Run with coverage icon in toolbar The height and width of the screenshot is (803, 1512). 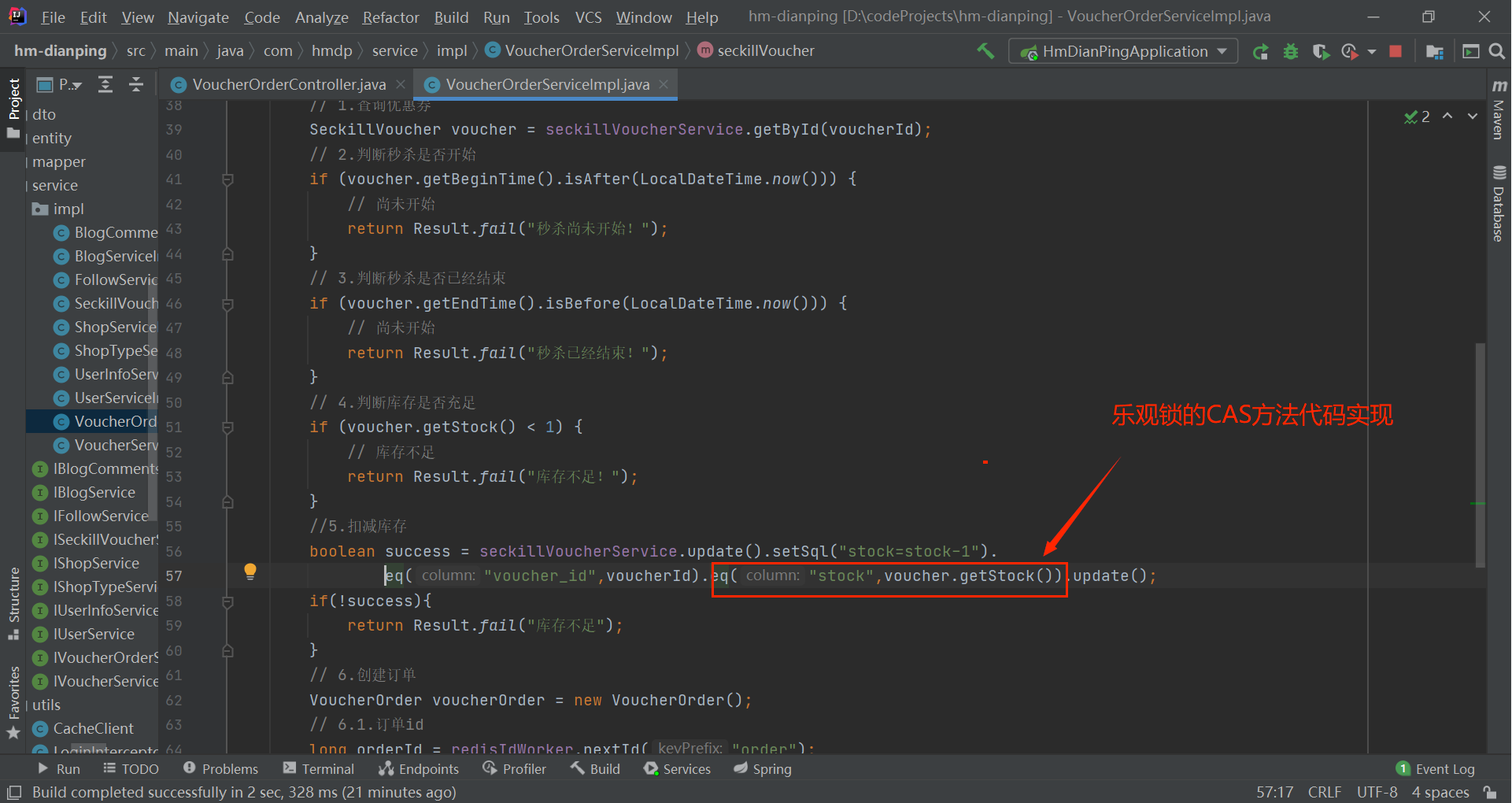[x=1321, y=51]
